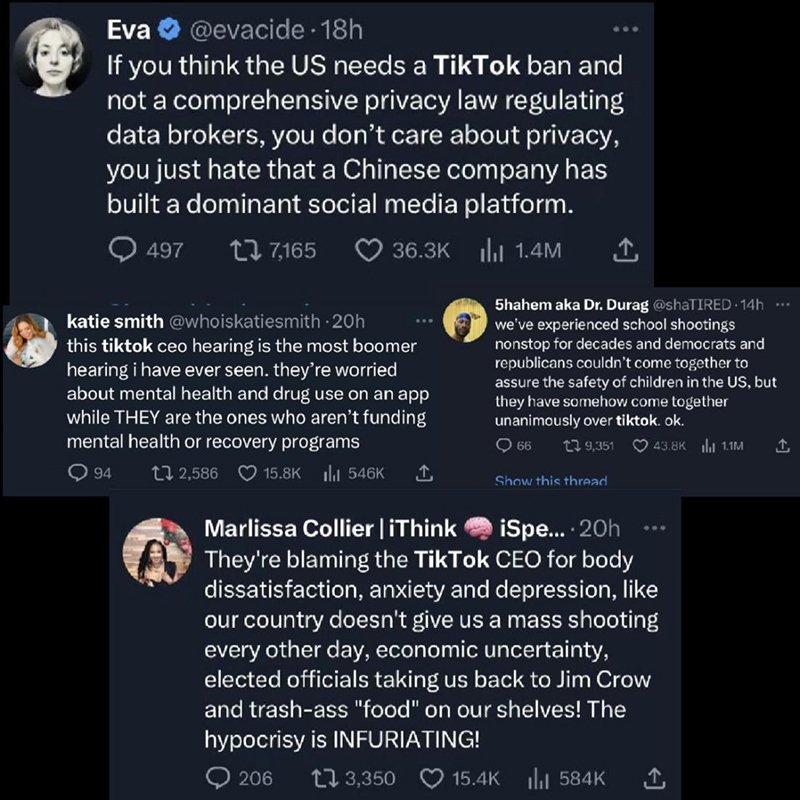Reply to Eva's TikTok ban tweet

click(x=122, y=250)
